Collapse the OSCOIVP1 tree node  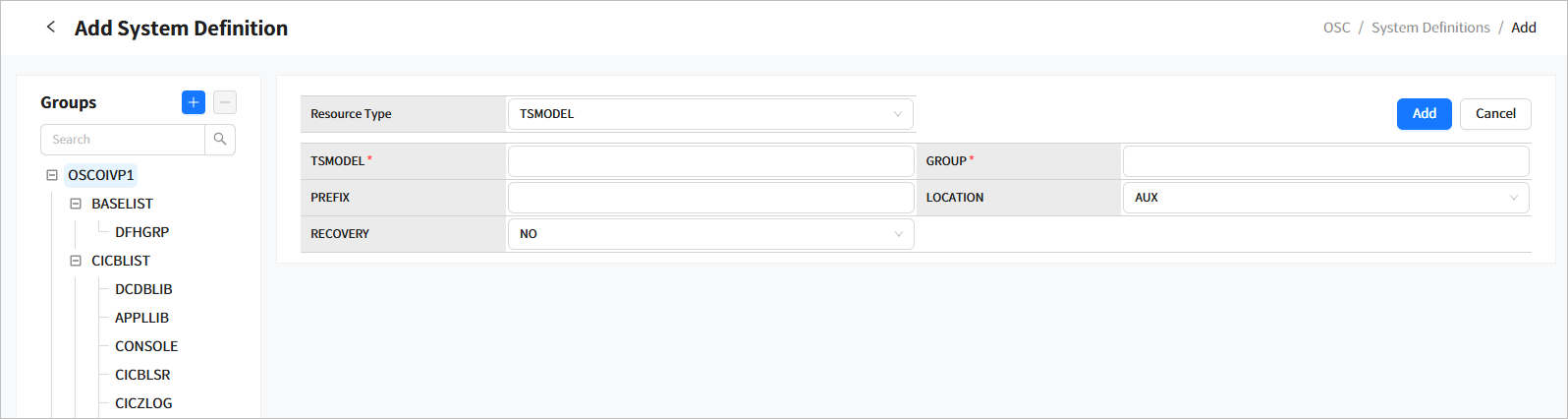click(52, 175)
